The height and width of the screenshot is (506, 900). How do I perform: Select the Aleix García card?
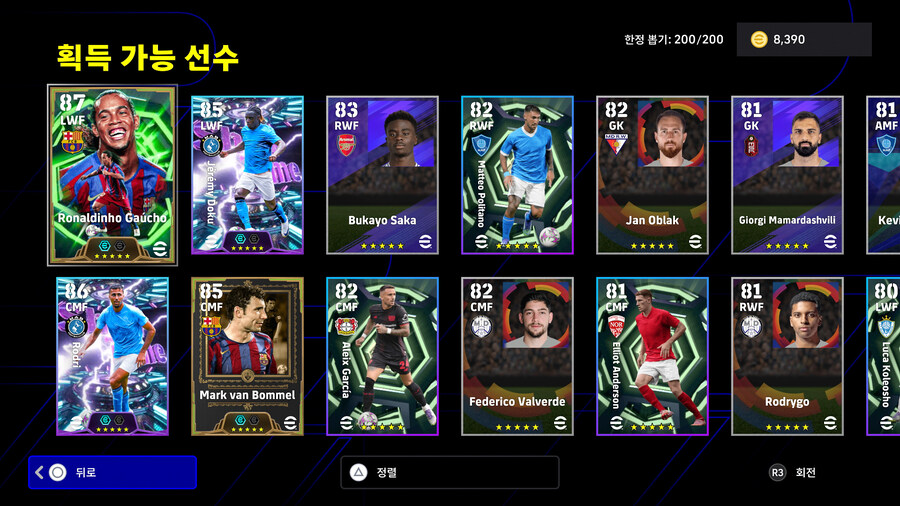click(382, 356)
